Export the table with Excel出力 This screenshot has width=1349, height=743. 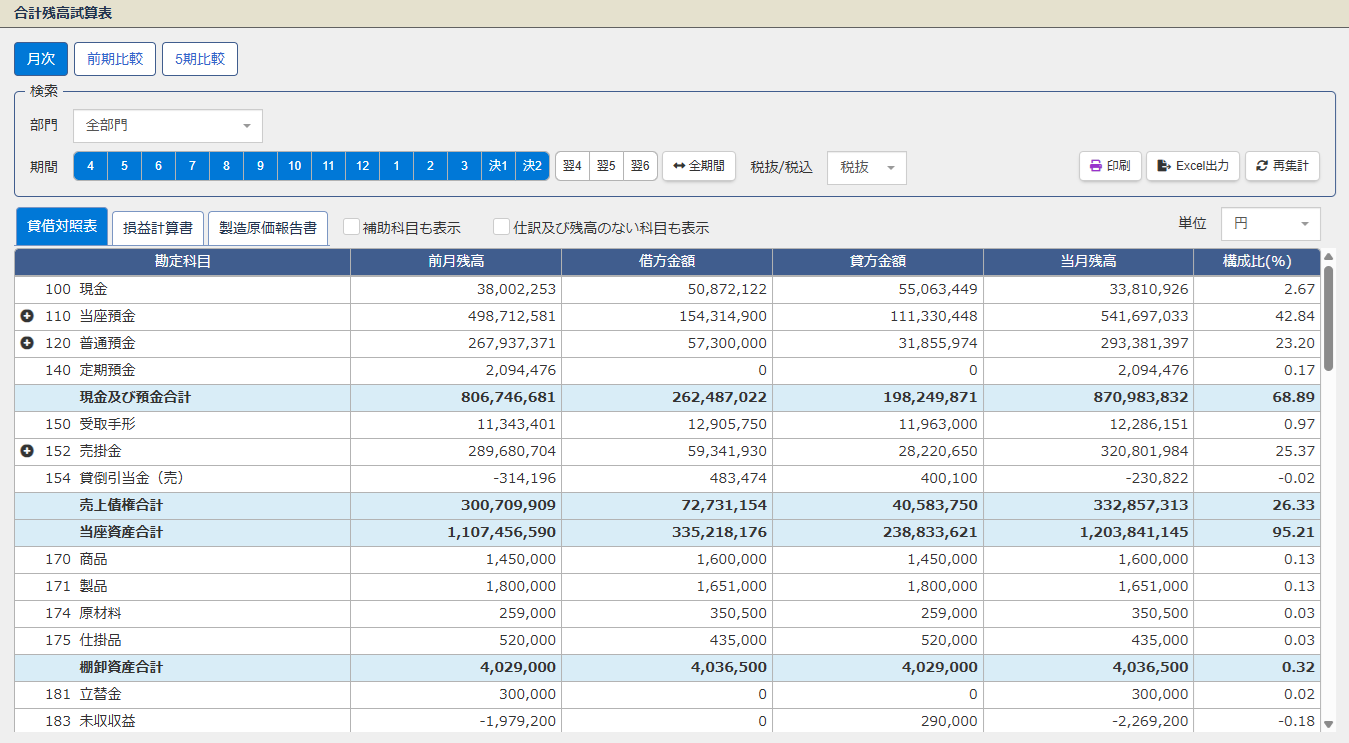1192,166
